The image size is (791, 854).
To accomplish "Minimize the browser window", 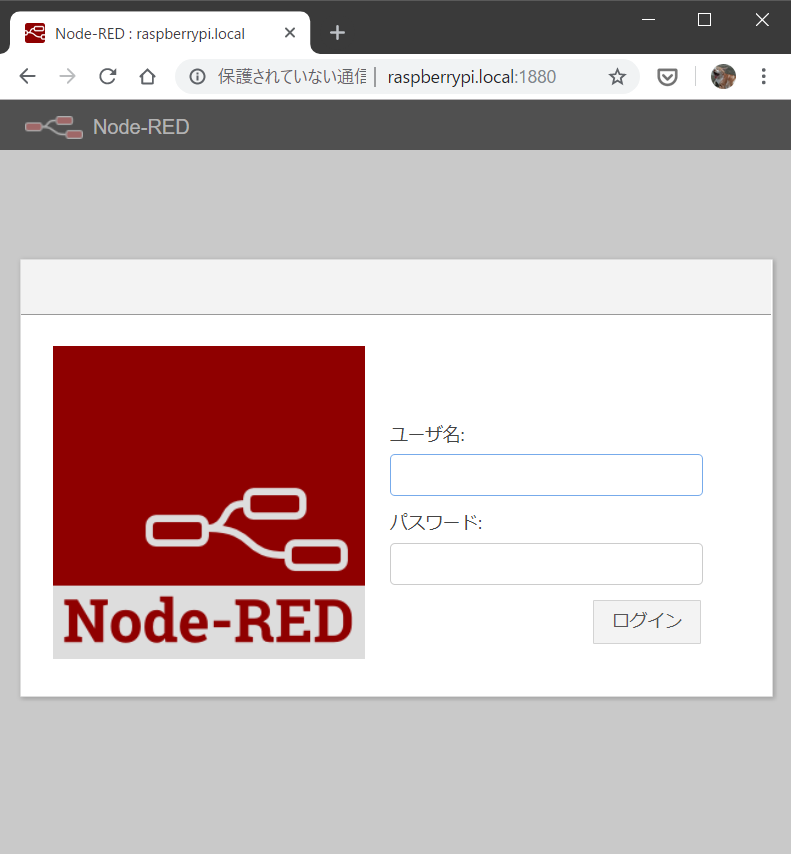I will (648, 20).
